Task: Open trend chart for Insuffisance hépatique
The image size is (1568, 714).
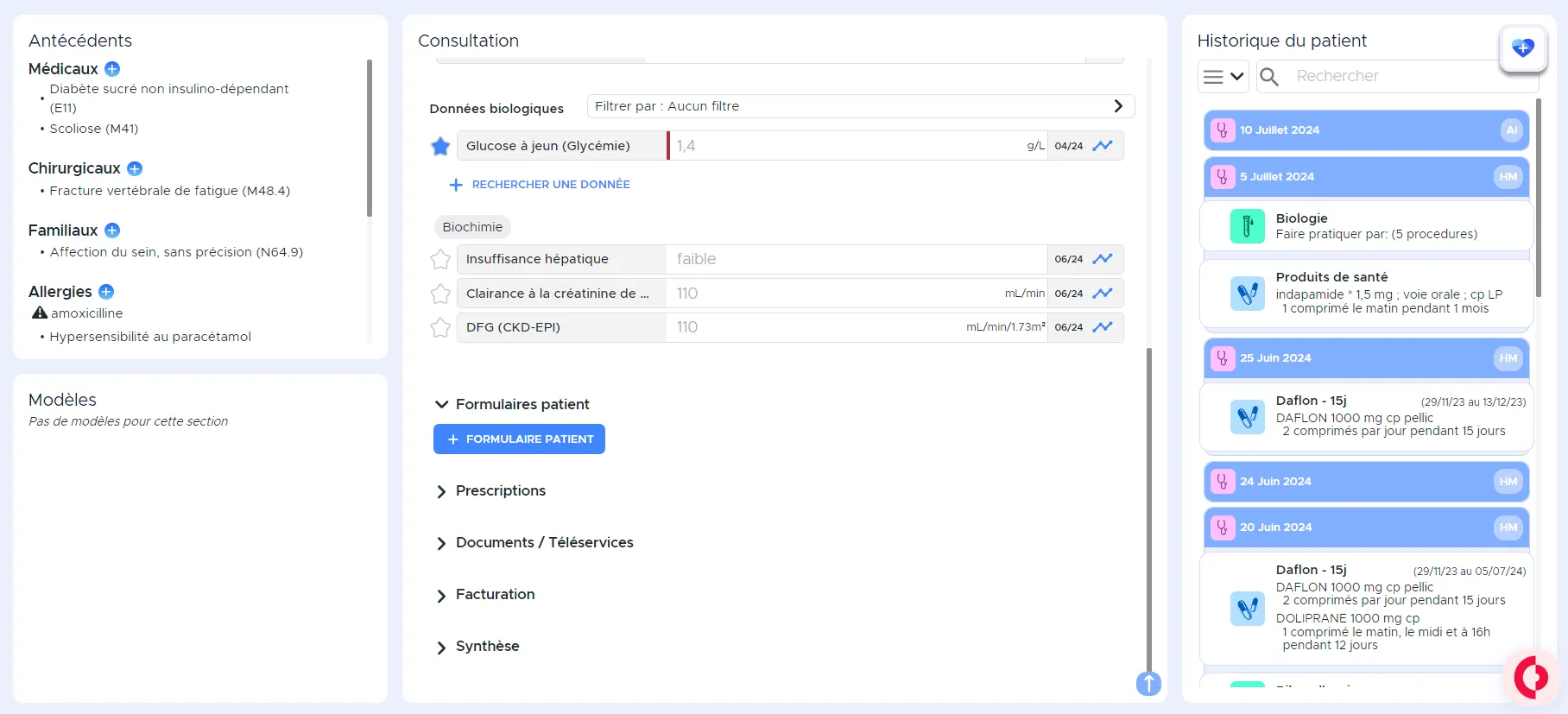Action: [x=1103, y=259]
